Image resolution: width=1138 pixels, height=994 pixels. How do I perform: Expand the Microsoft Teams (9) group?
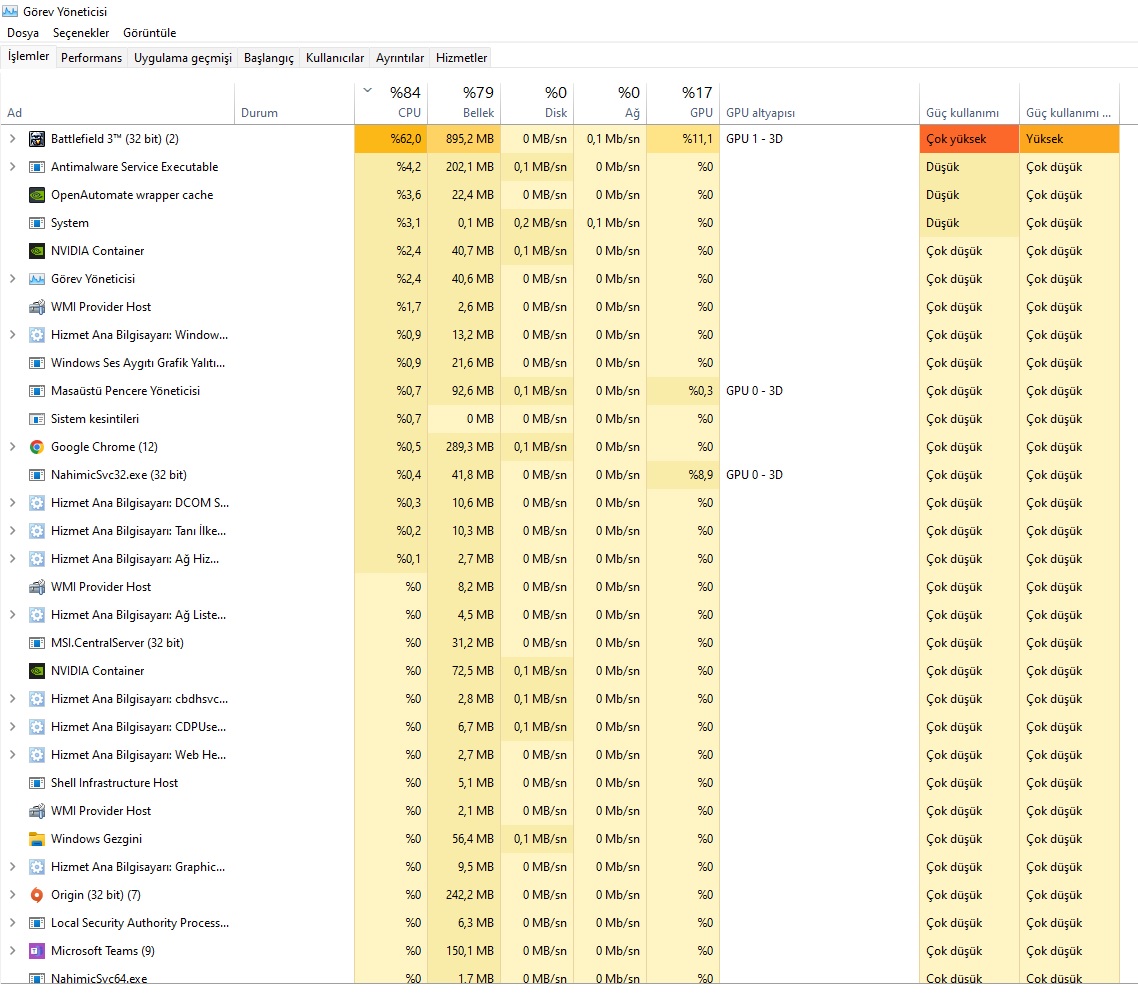tap(12, 950)
